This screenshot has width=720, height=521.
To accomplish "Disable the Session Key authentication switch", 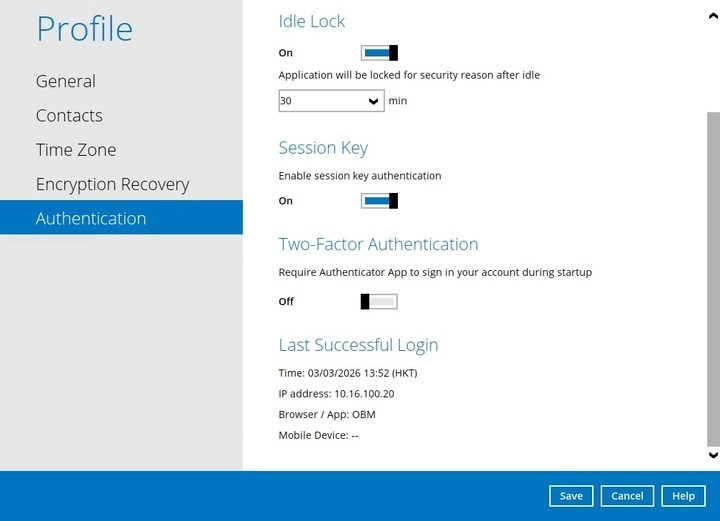I will 379,201.
